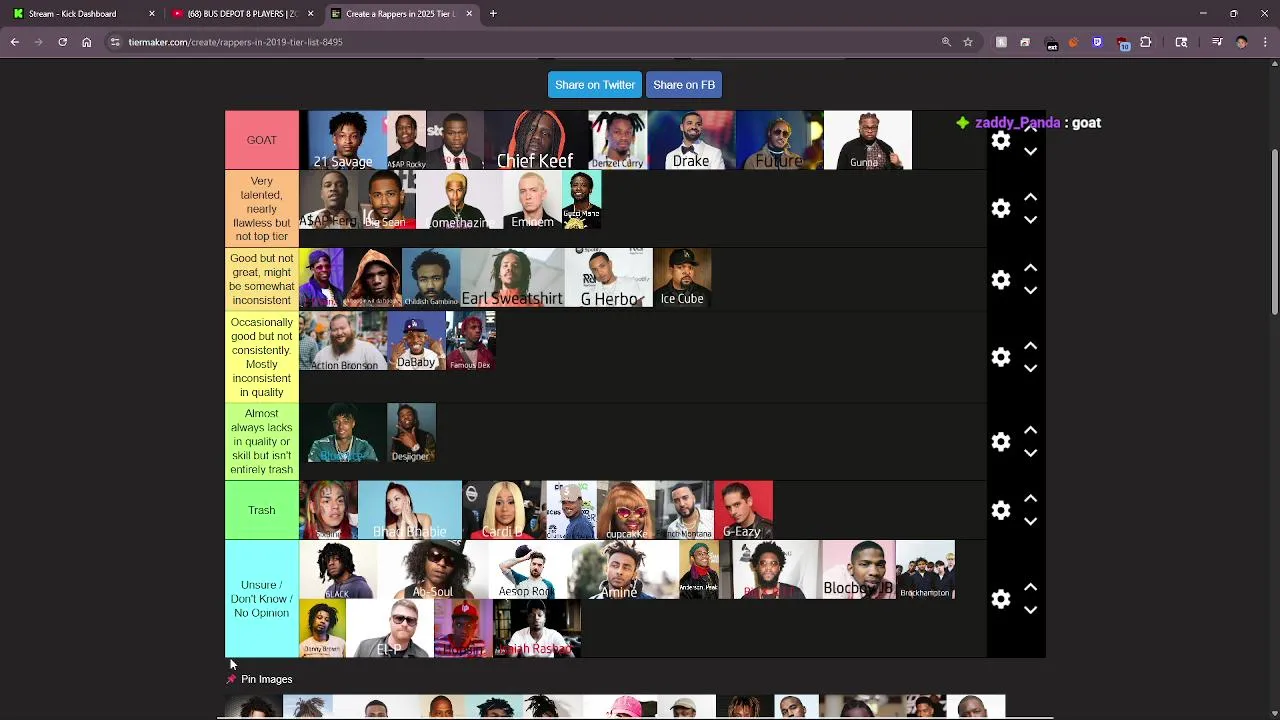The width and height of the screenshot is (1280, 720).
Task: Select the Desiigner thumbnail
Action: pyautogui.click(x=410, y=433)
